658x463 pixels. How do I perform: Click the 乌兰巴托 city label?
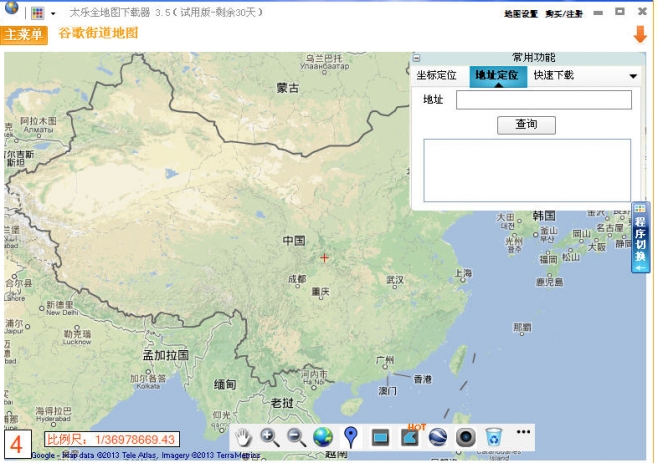(x=324, y=62)
